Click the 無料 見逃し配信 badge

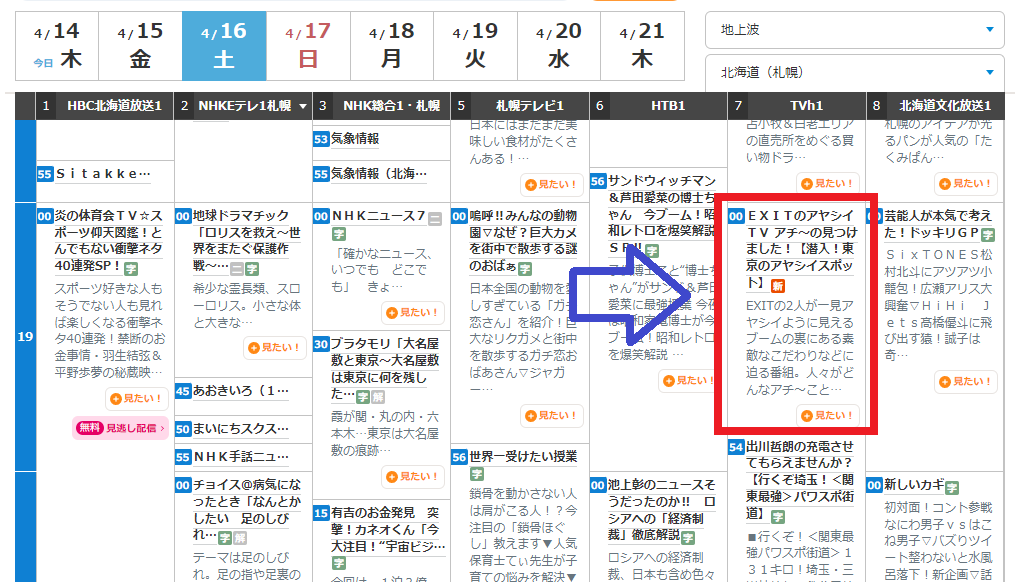tap(120, 428)
